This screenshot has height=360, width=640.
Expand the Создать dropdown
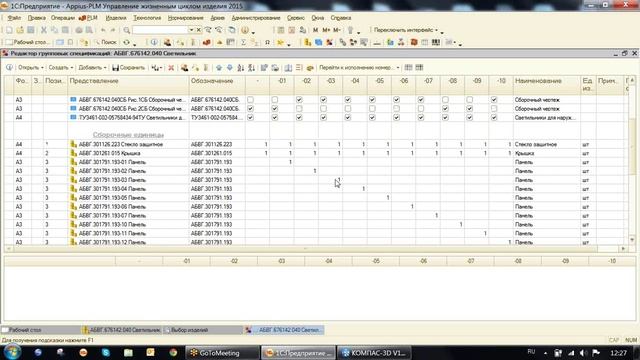72,68
